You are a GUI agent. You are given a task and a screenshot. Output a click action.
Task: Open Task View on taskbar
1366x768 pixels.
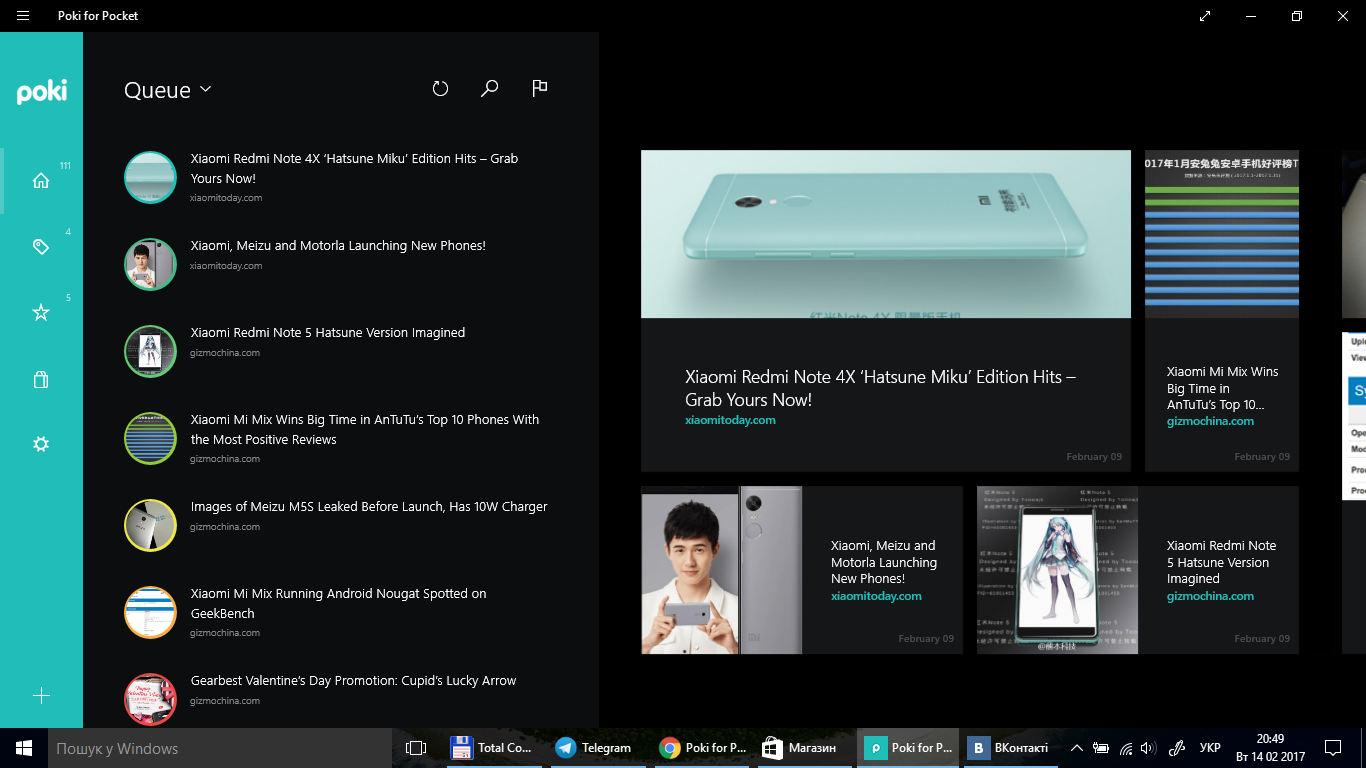pos(416,748)
